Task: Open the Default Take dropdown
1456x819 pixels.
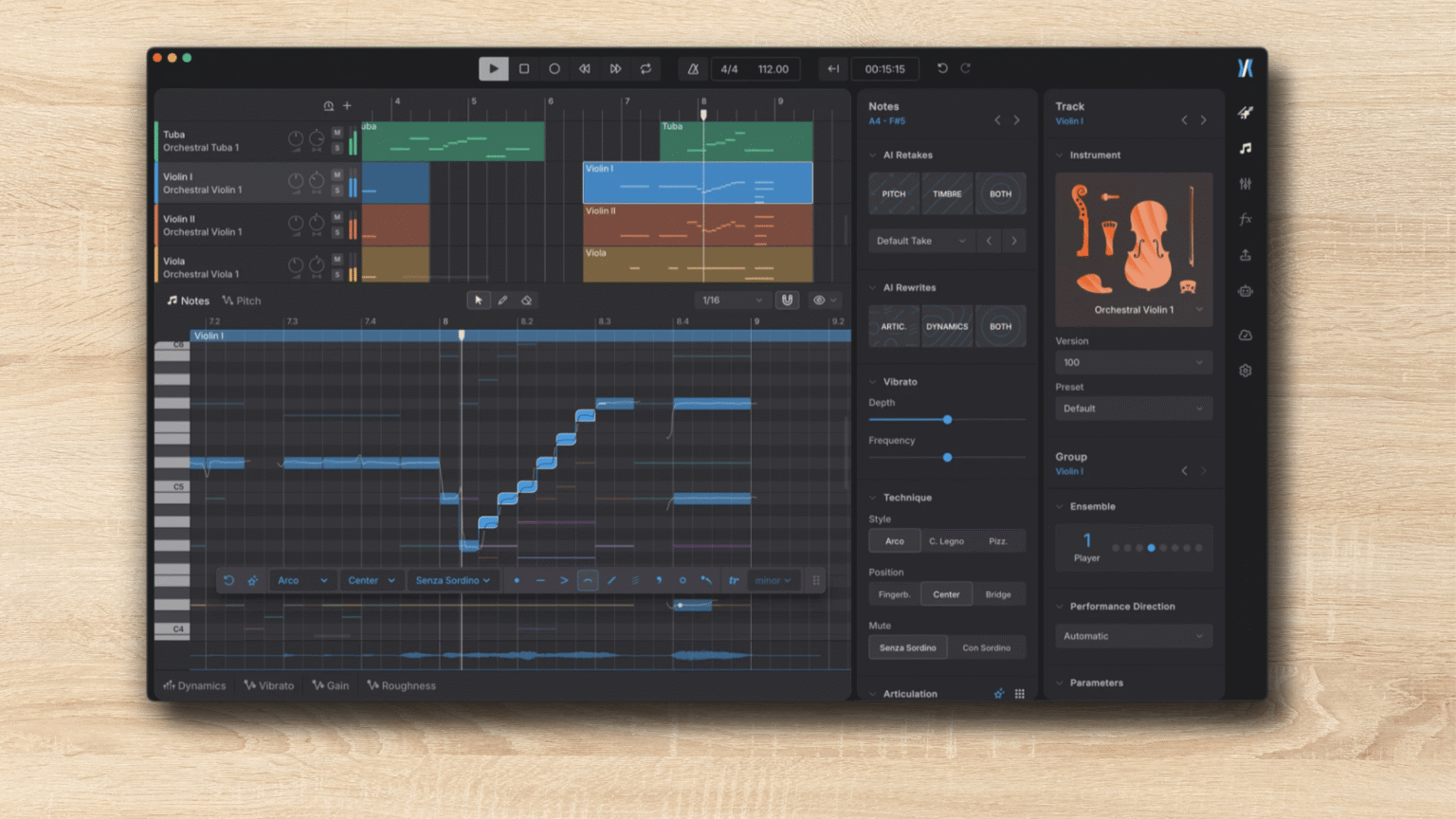Action: [x=921, y=241]
